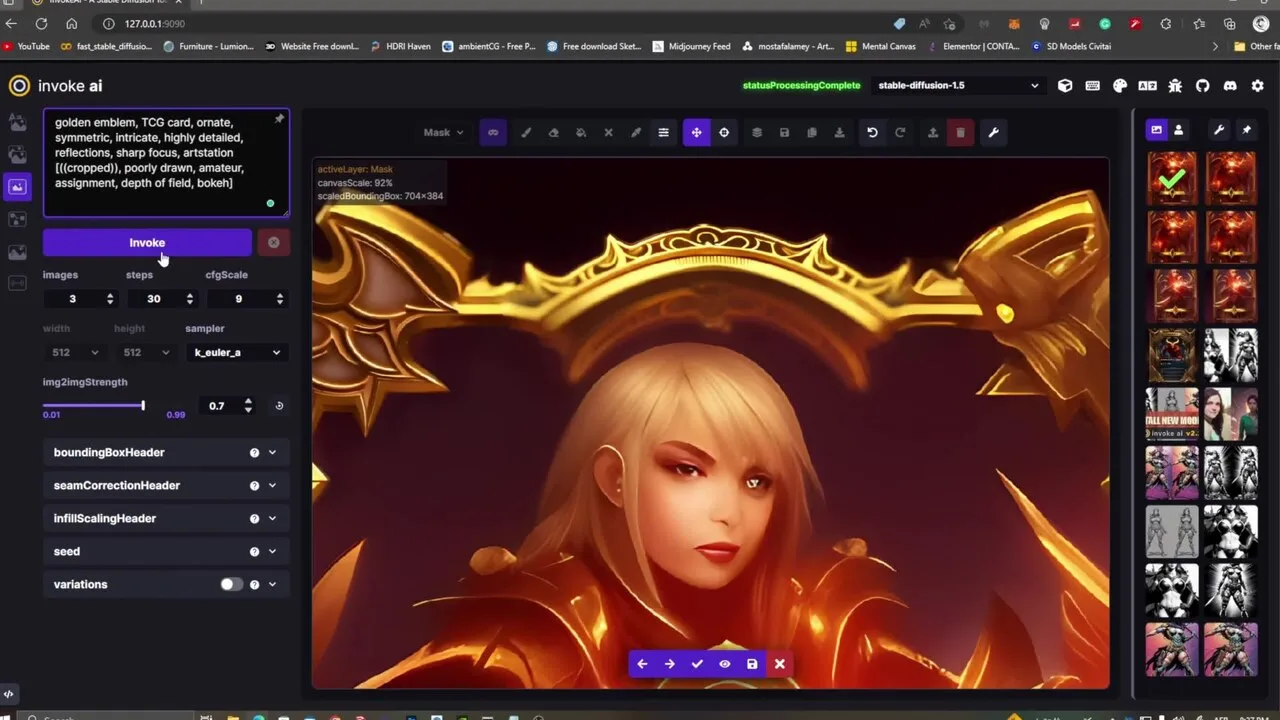Switch to Text to Image tab
1280x720 pixels.
[17, 123]
